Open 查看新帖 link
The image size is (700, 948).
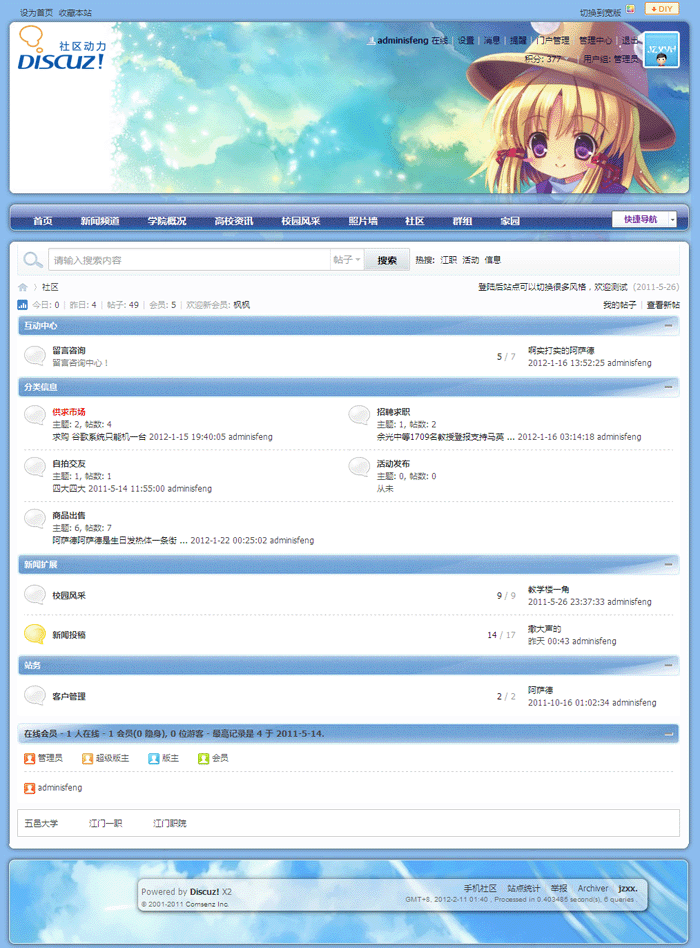click(x=663, y=305)
